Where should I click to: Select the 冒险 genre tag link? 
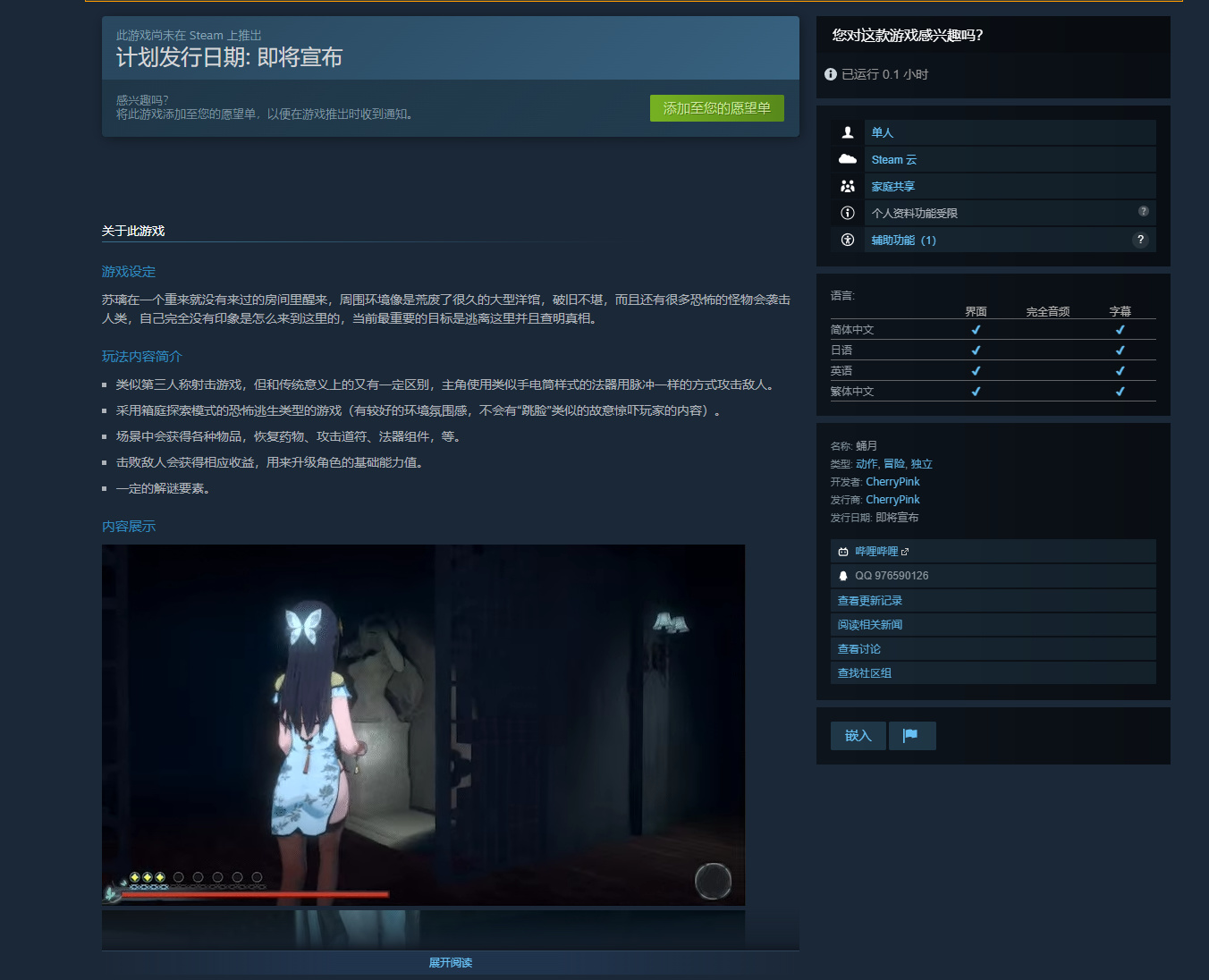(893, 464)
